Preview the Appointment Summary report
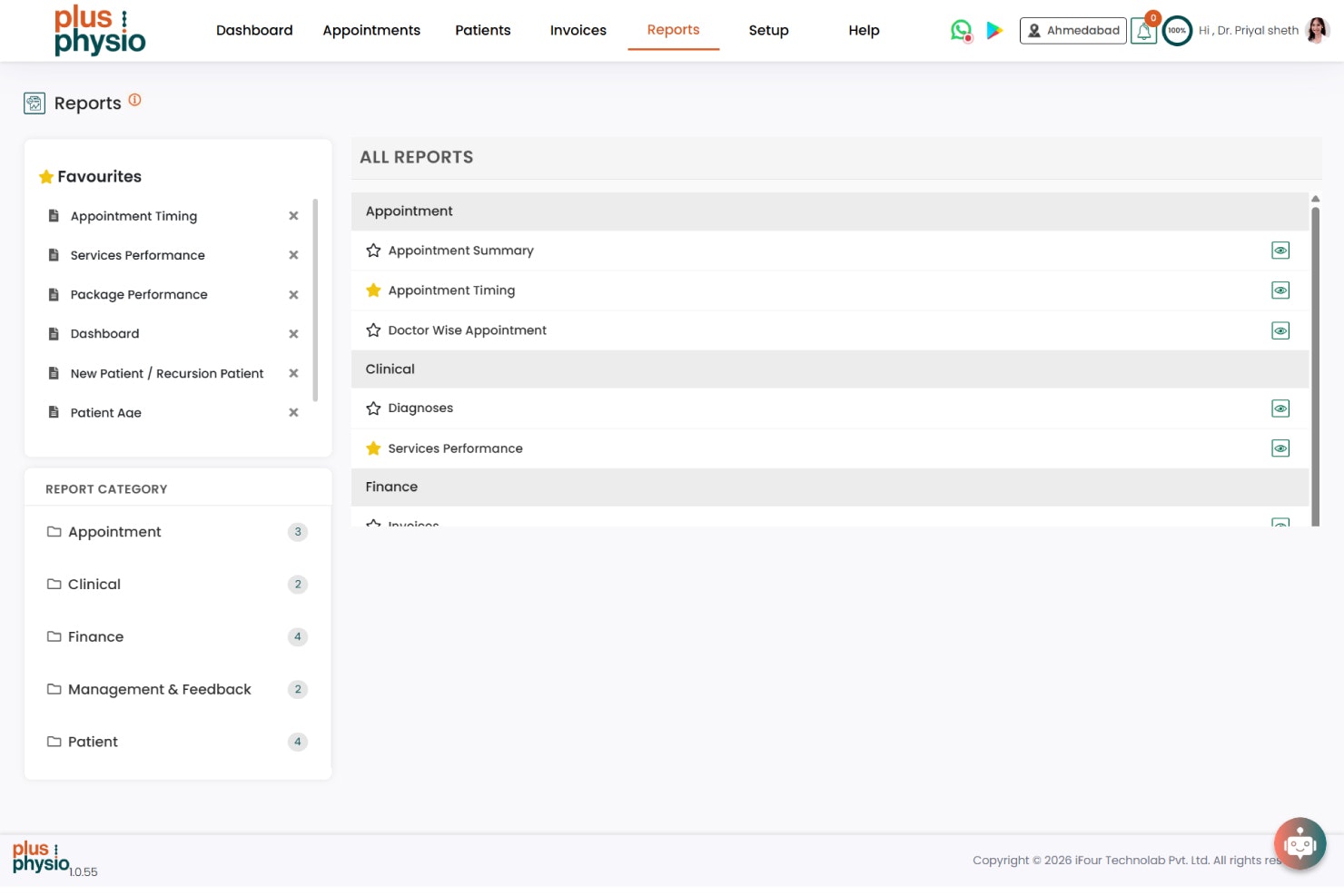 (x=1280, y=250)
